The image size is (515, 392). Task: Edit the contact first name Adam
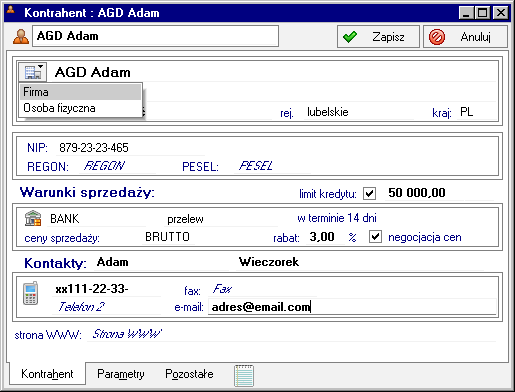pyautogui.click(x=161, y=262)
